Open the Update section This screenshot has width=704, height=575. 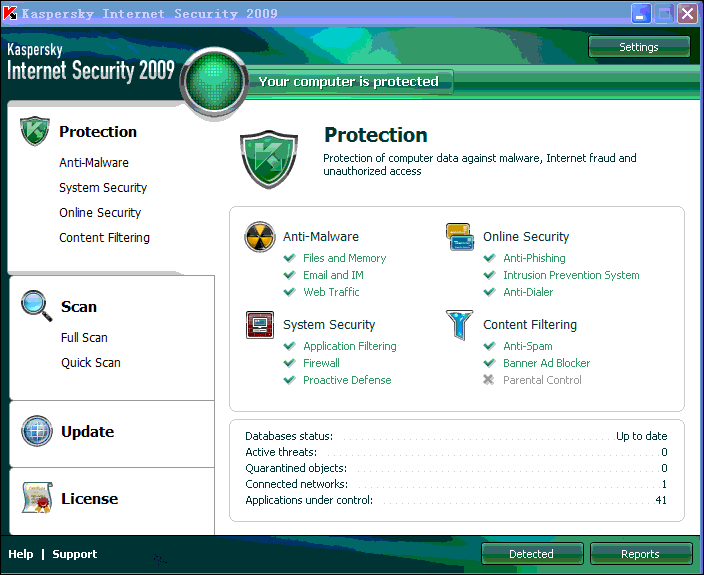coord(88,431)
